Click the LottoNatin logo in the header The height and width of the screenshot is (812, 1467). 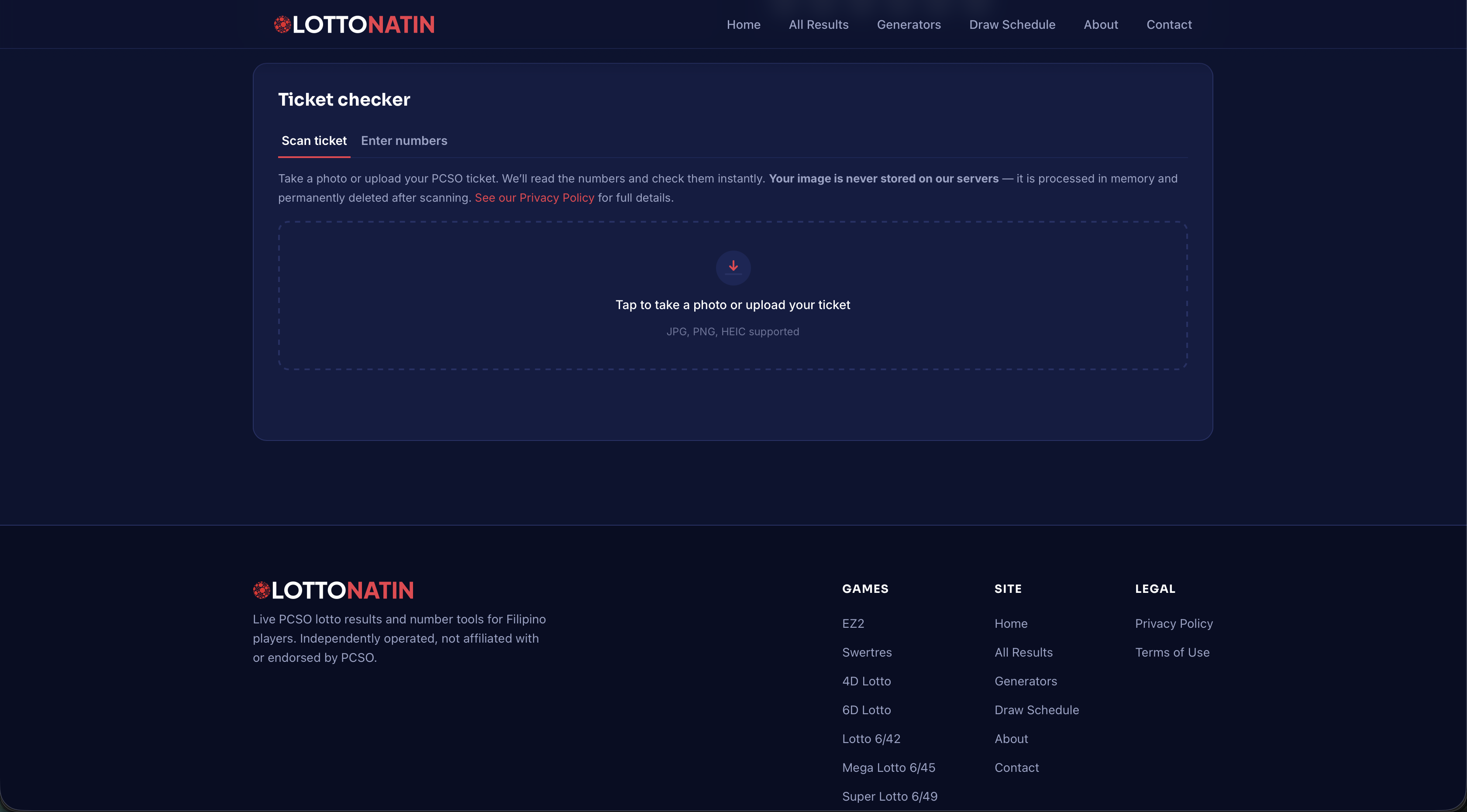click(354, 24)
